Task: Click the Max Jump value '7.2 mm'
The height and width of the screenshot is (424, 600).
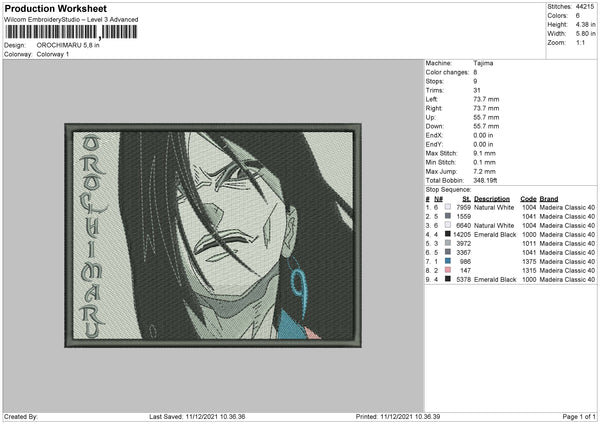Action: 485,171
